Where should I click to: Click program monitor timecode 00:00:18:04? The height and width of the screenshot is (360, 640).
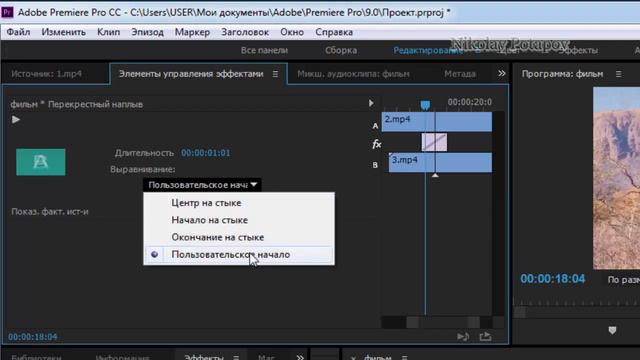552,279
